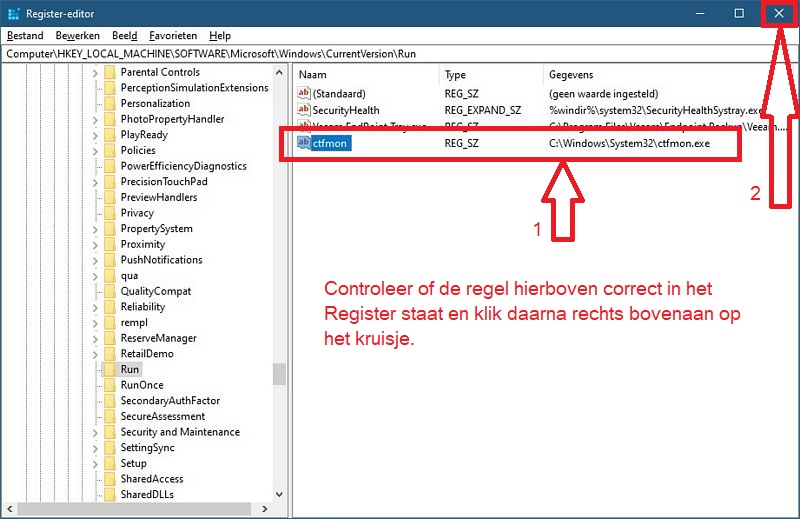
Task: Select the SecurityHealth value icon
Action: 304,110
